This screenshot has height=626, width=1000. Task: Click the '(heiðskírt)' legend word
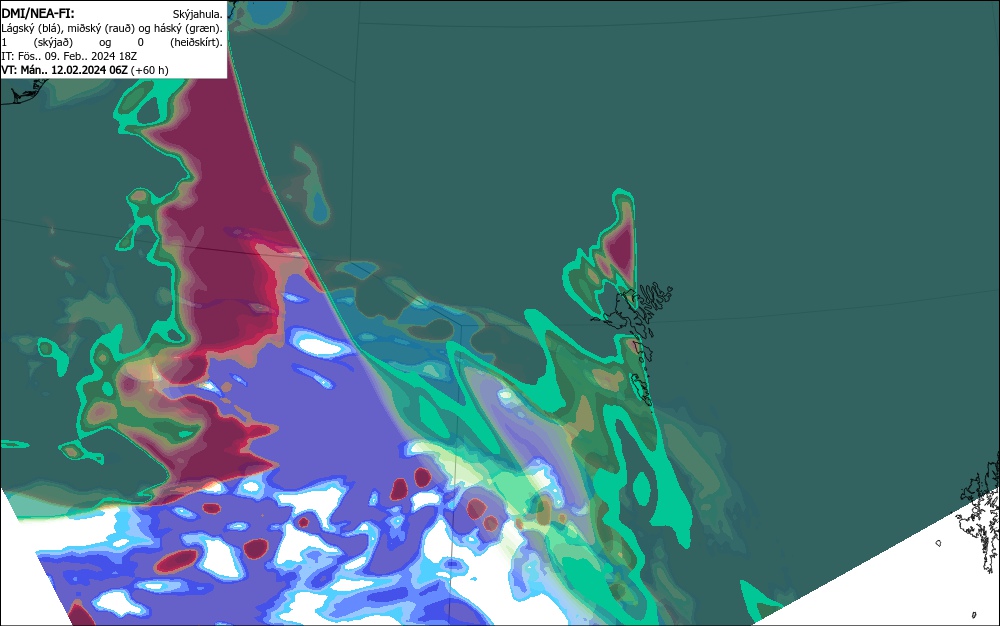196,42
